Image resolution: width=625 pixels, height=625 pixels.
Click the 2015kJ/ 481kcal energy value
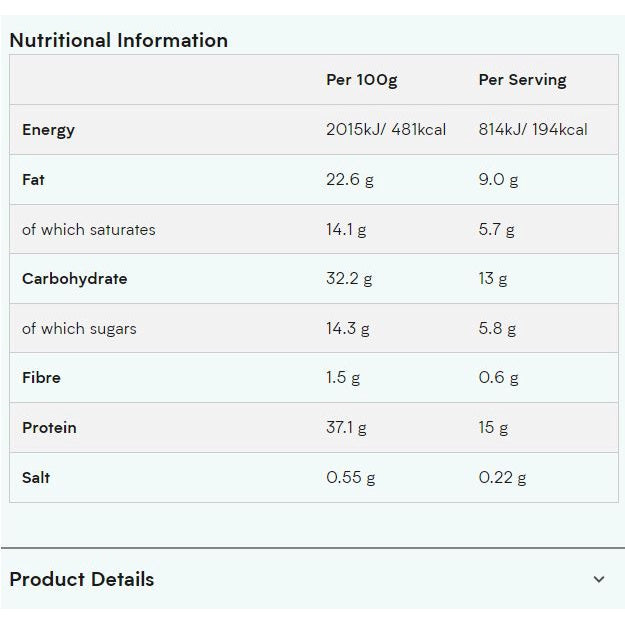[386, 130]
